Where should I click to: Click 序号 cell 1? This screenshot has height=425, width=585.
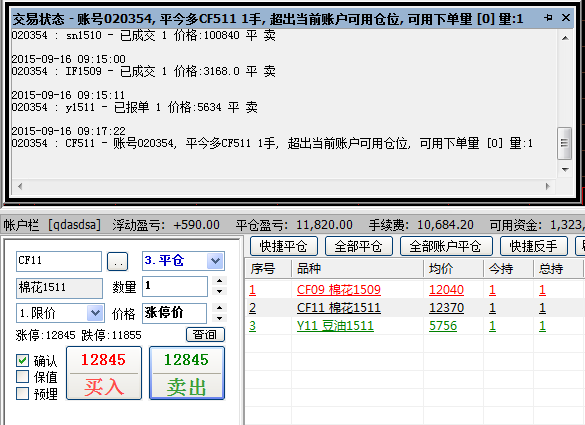click(x=253, y=290)
